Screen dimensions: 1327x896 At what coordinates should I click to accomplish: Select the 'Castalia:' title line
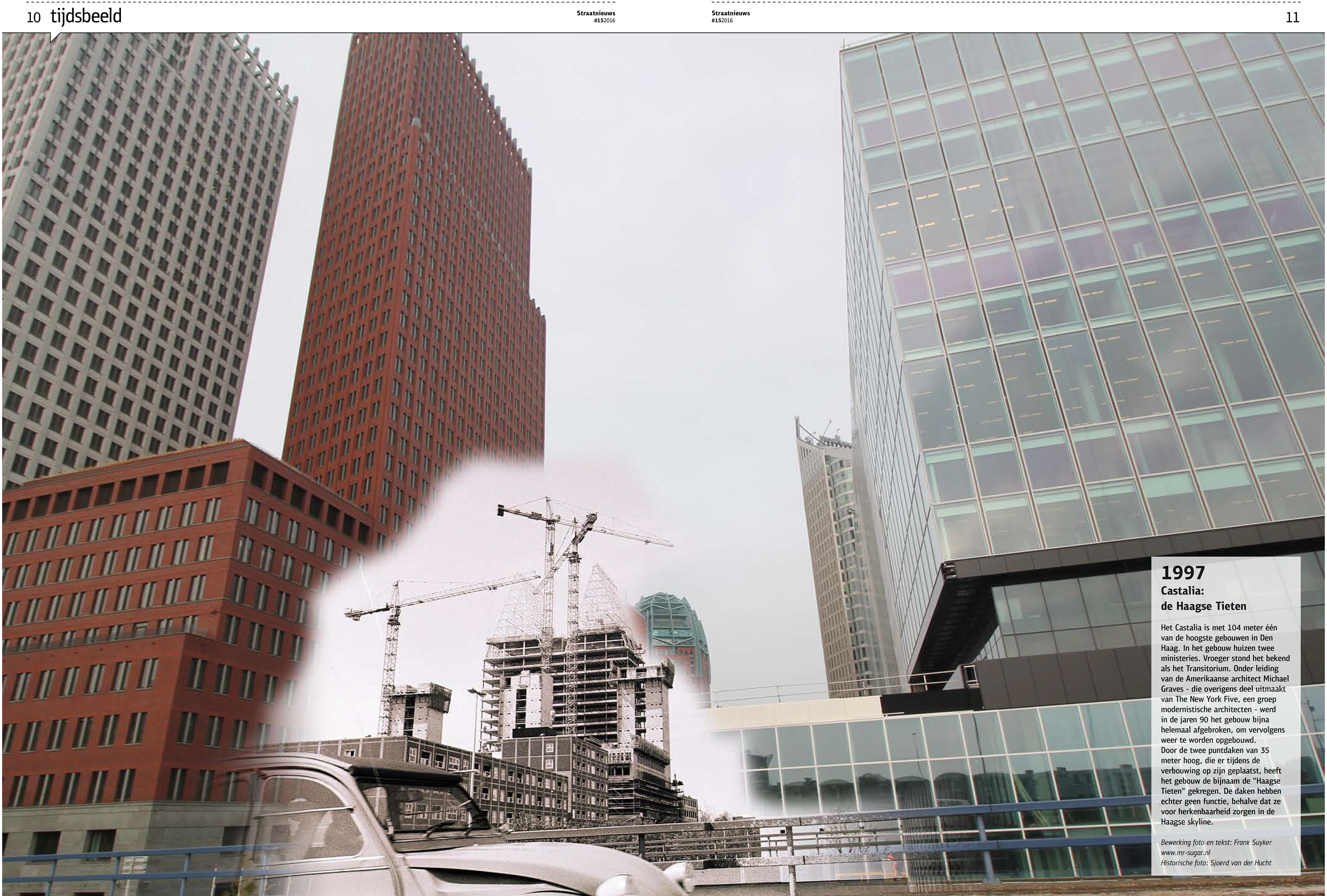point(1182,591)
